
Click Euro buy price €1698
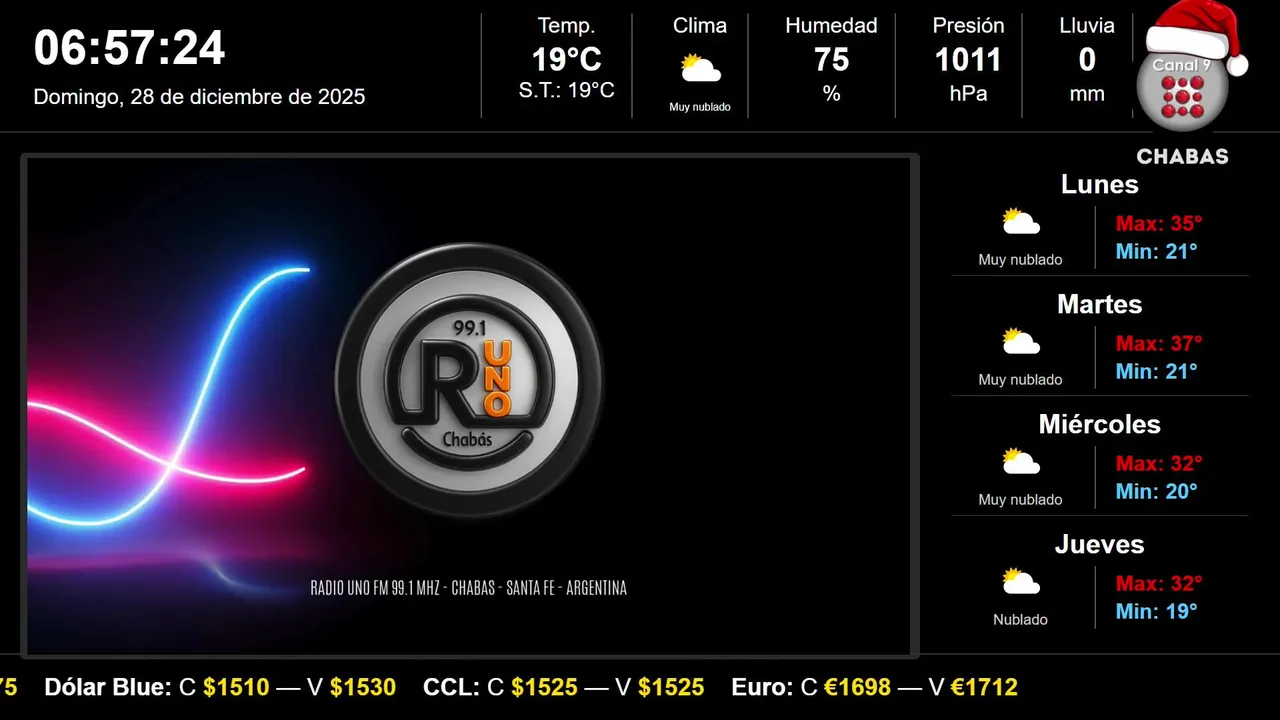point(858,687)
